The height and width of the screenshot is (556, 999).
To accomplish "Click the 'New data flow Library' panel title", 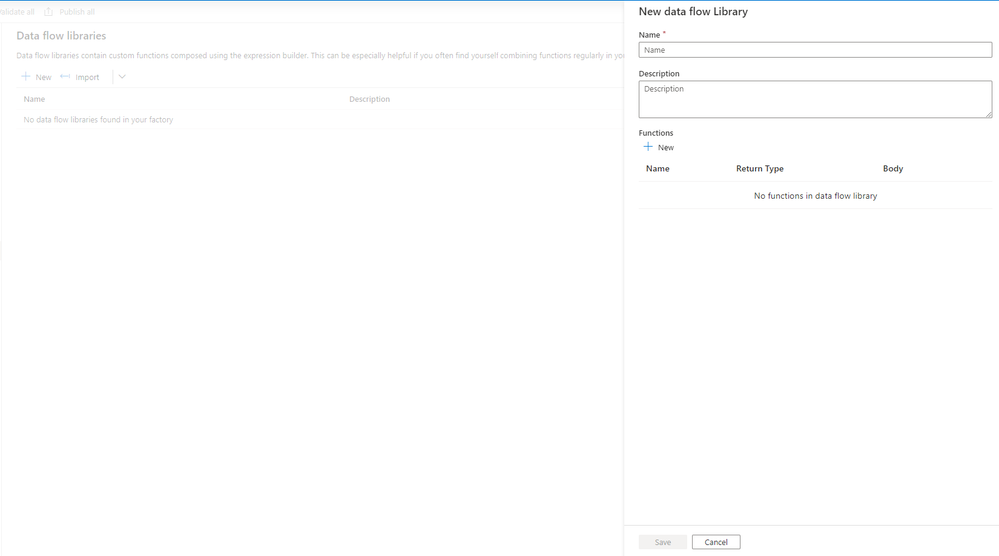I will point(693,11).
